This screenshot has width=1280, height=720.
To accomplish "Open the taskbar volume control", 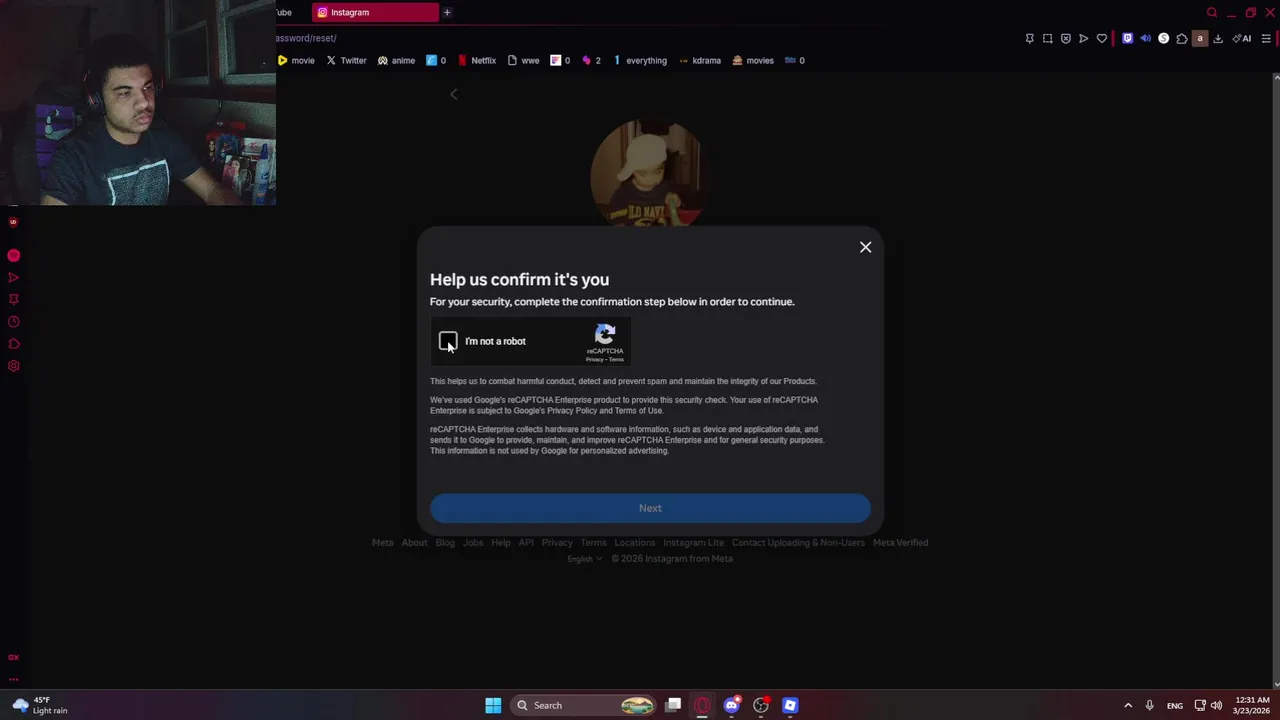I will click(x=1216, y=705).
